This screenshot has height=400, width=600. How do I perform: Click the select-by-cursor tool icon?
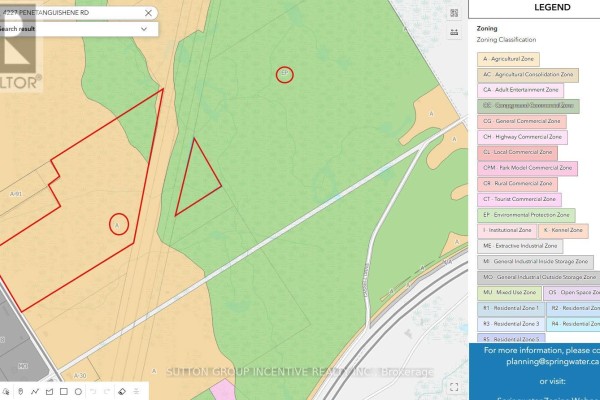[6, 391]
